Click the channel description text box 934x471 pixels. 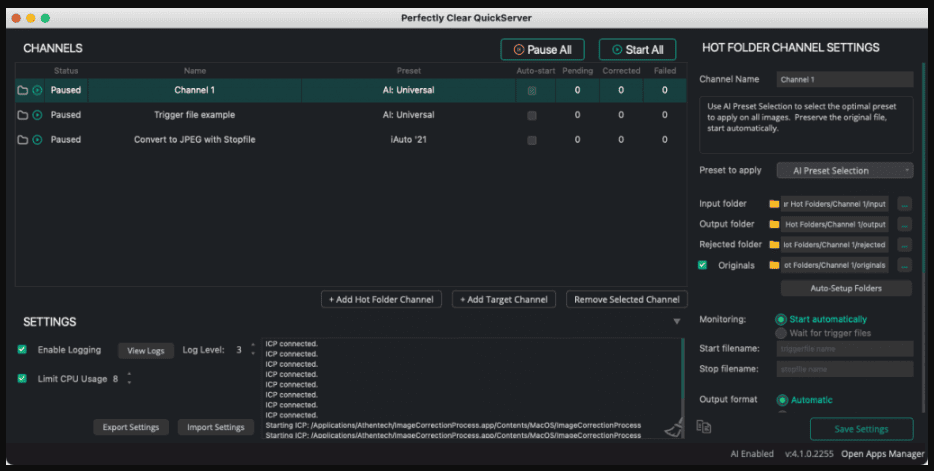point(806,125)
